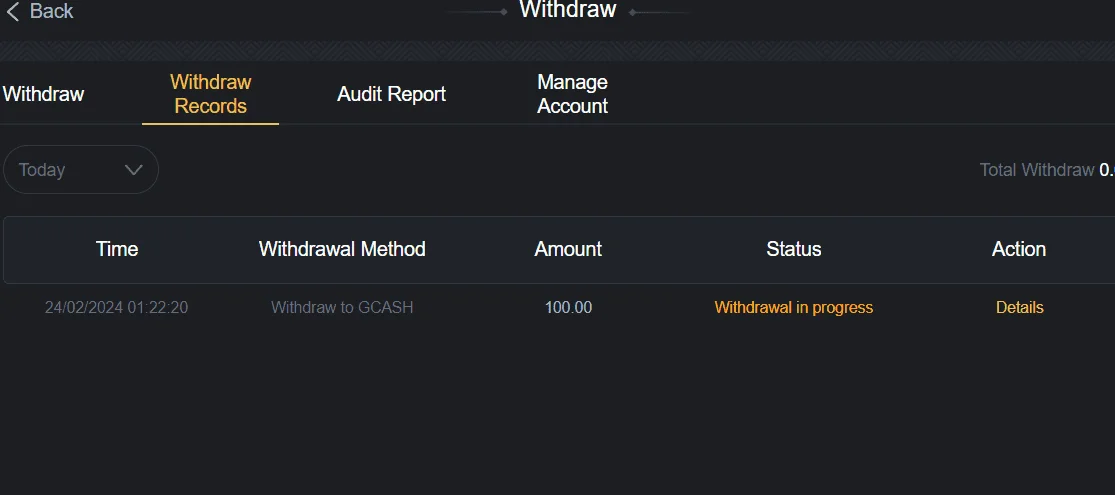Screen dimensions: 1115x495
Task: Go back using the Back label
Action: click(51, 11)
